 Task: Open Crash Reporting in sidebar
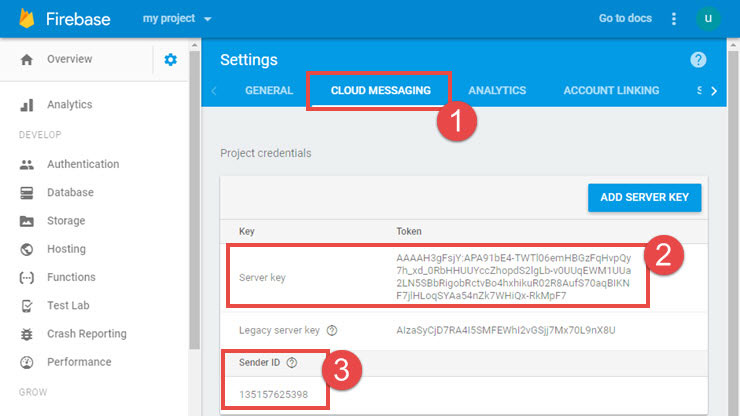[87, 334]
